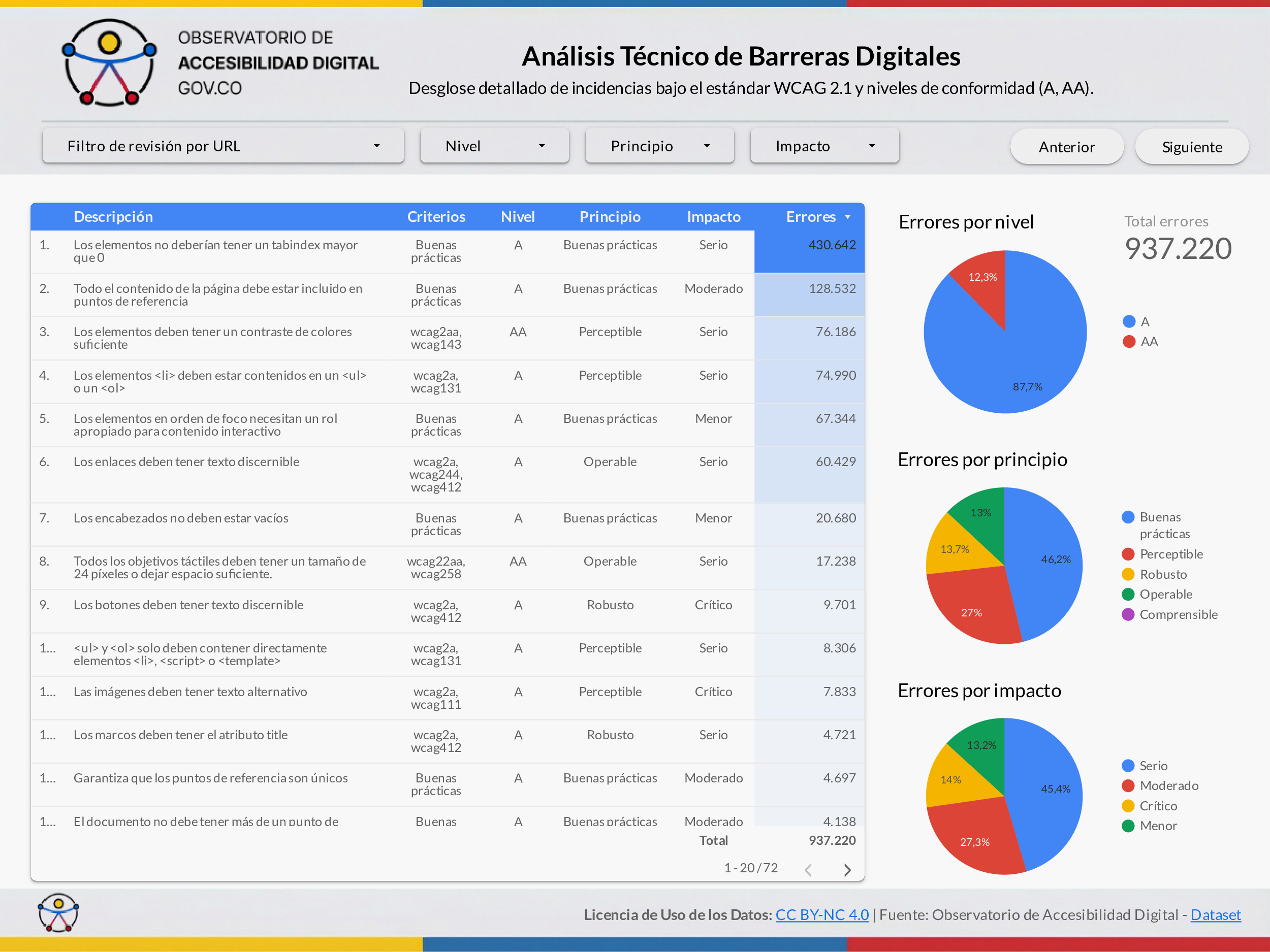This screenshot has height=952, width=1270.
Task: Click the yellow Crítico legend dot
Action: click(x=1128, y=806)
